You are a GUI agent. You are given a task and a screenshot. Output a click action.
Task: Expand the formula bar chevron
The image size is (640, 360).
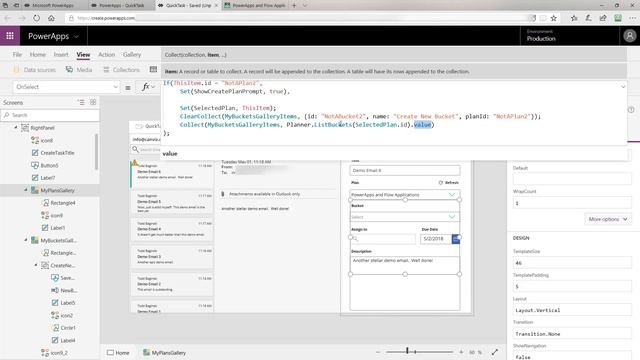pyautogui.click(x=623, y=87)
